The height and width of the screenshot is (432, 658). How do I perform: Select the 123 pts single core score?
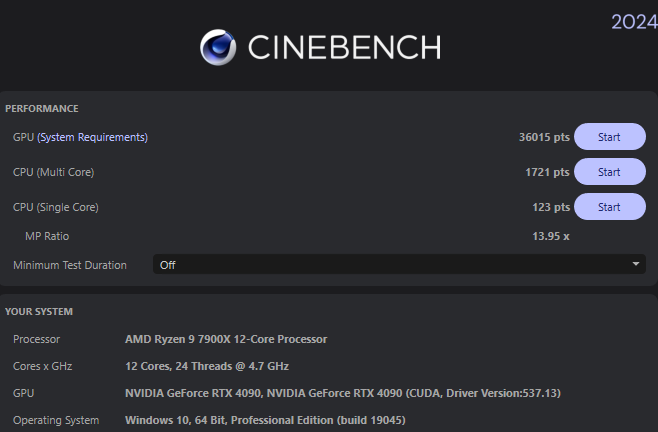click(x=551, y=207)
